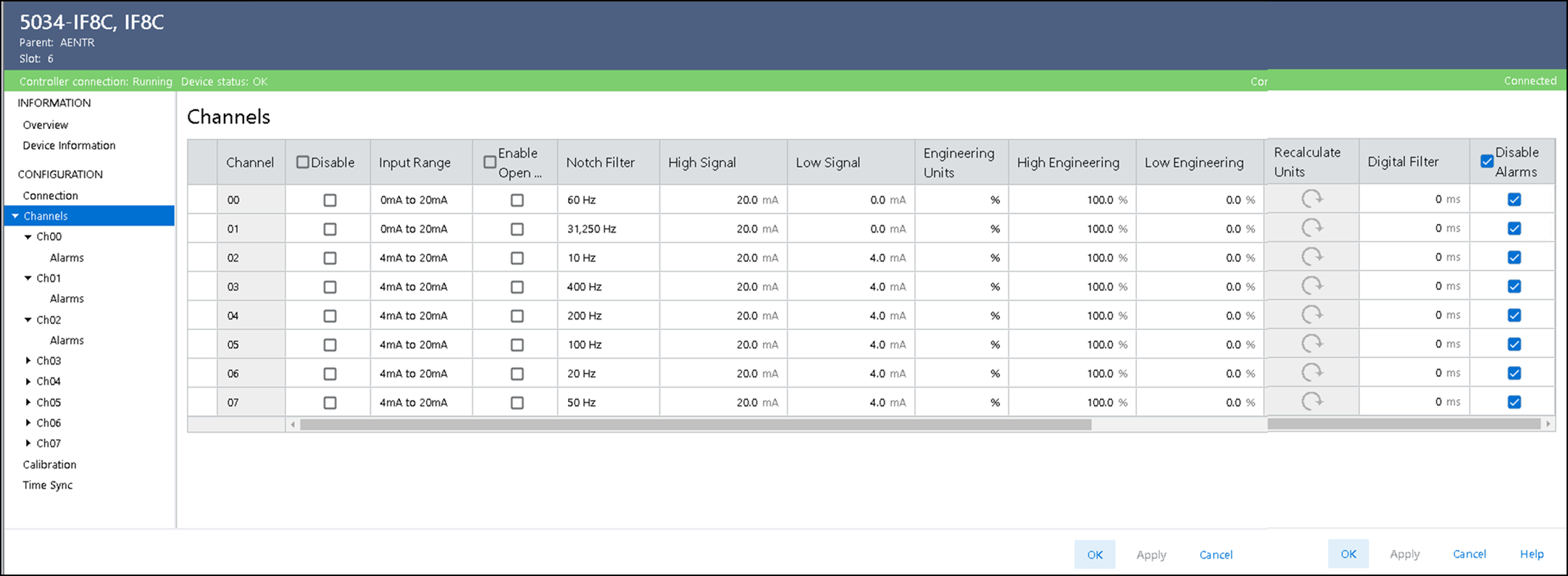Click Recalculate Units icon for channel 05
1568x576 pixels.
coord(1311,344)
